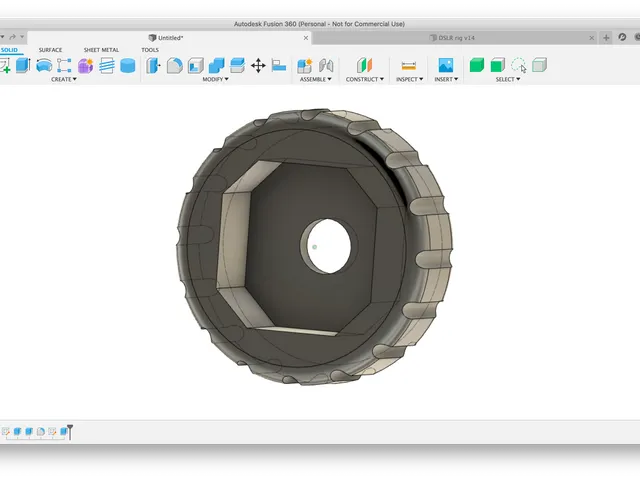Expand the CREATE dropdown menu

[x=64, y=79]
